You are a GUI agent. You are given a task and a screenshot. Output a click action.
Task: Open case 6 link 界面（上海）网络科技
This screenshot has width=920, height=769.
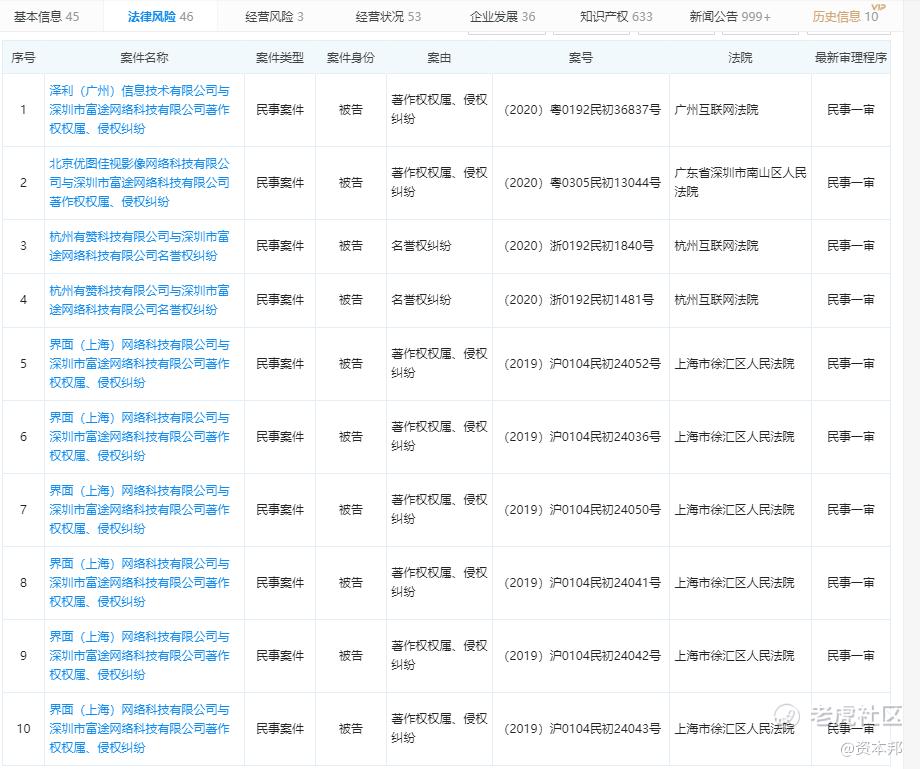[139, 436]
